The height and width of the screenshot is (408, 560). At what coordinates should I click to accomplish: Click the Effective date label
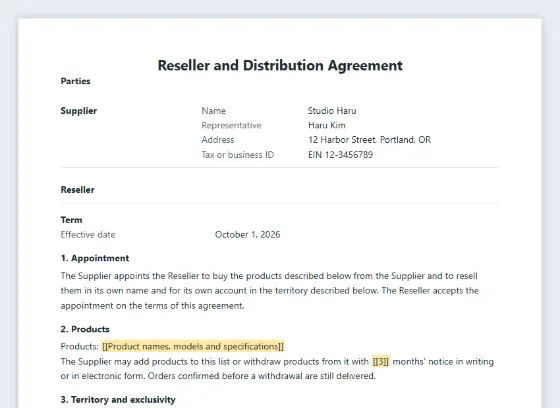(88, 235)
